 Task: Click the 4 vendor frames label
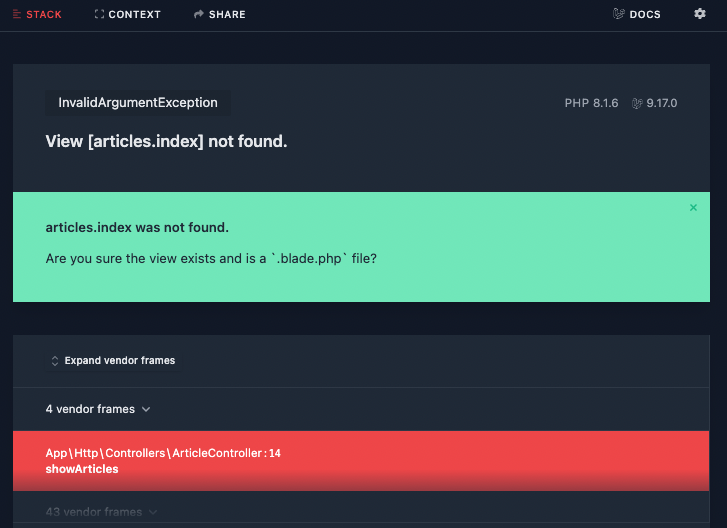click(90, 409)
